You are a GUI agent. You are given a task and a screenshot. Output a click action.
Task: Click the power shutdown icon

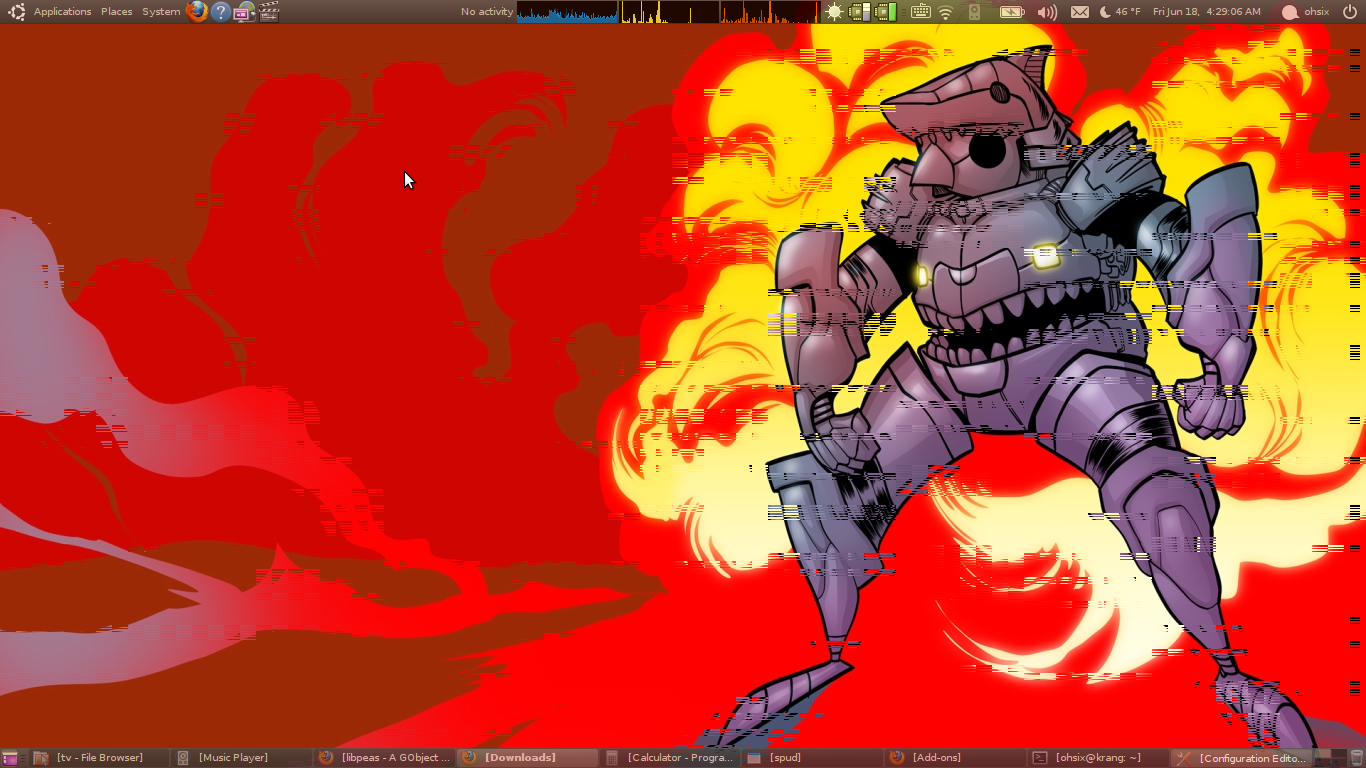(x=1351, y=12)
